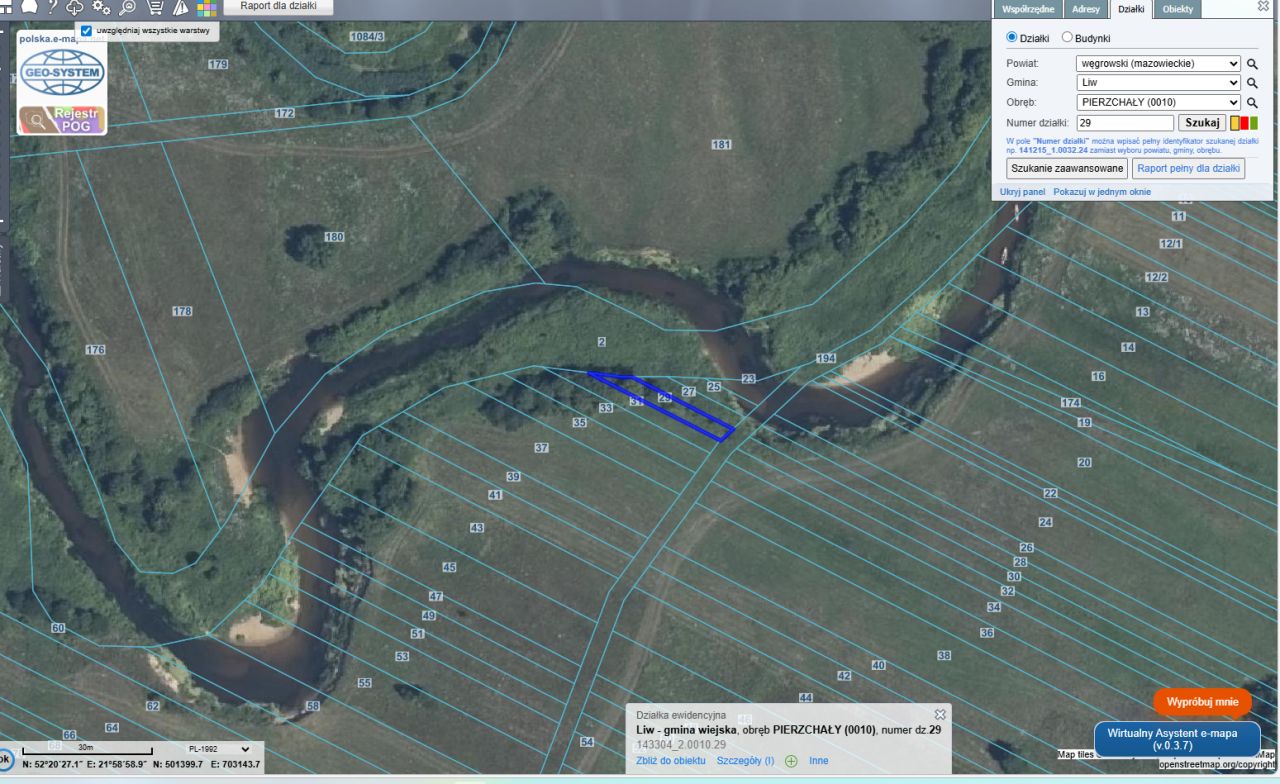Click the Zbliż do obiektu link
The height and width of the screenshot is (784, 1280).
pyautogui.click(x=671, y=761)
